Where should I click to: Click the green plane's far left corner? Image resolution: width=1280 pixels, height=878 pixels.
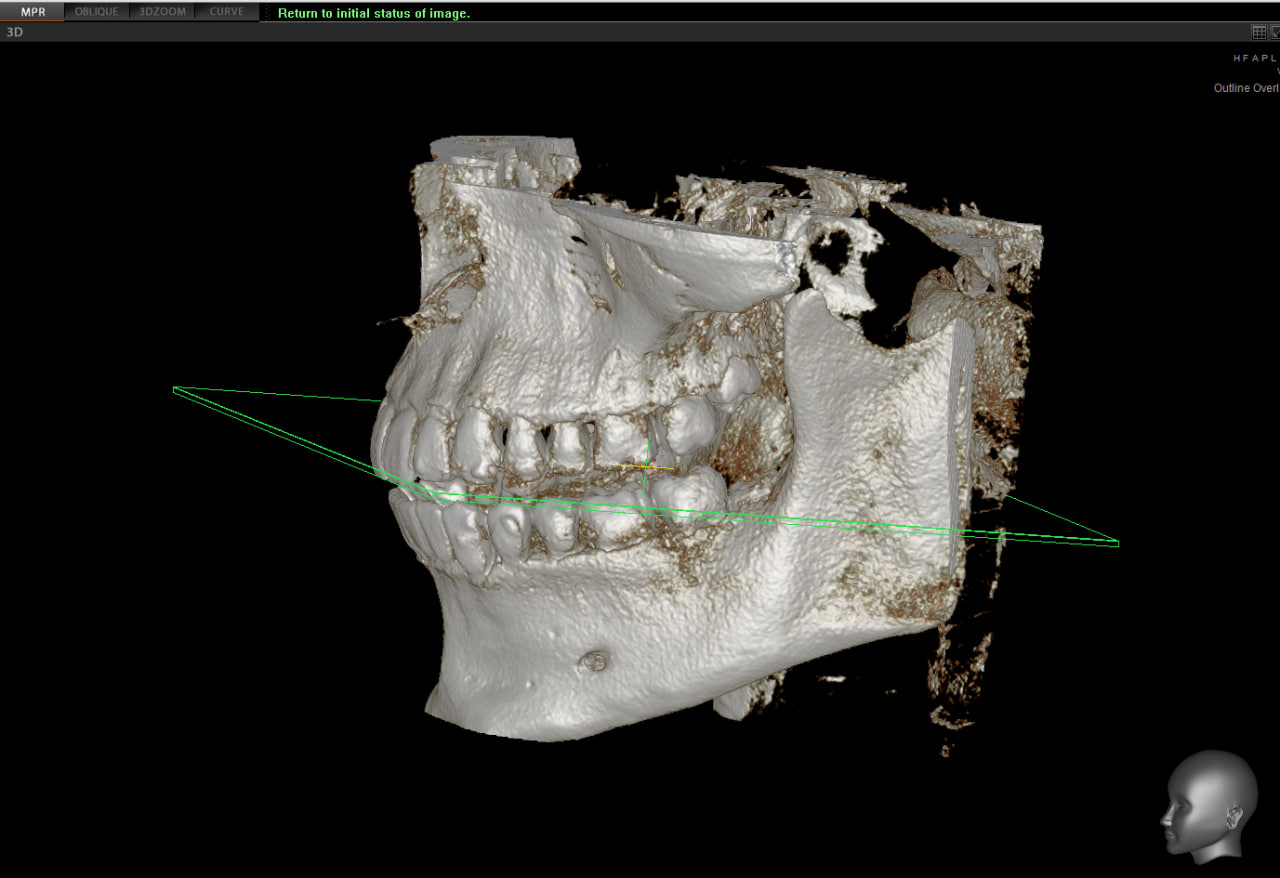175,389
